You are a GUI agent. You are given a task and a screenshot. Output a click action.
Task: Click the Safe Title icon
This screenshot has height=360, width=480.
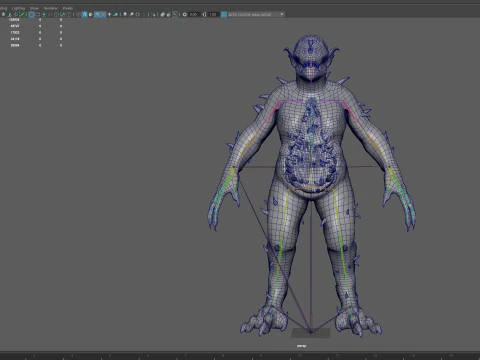[68, 14]
